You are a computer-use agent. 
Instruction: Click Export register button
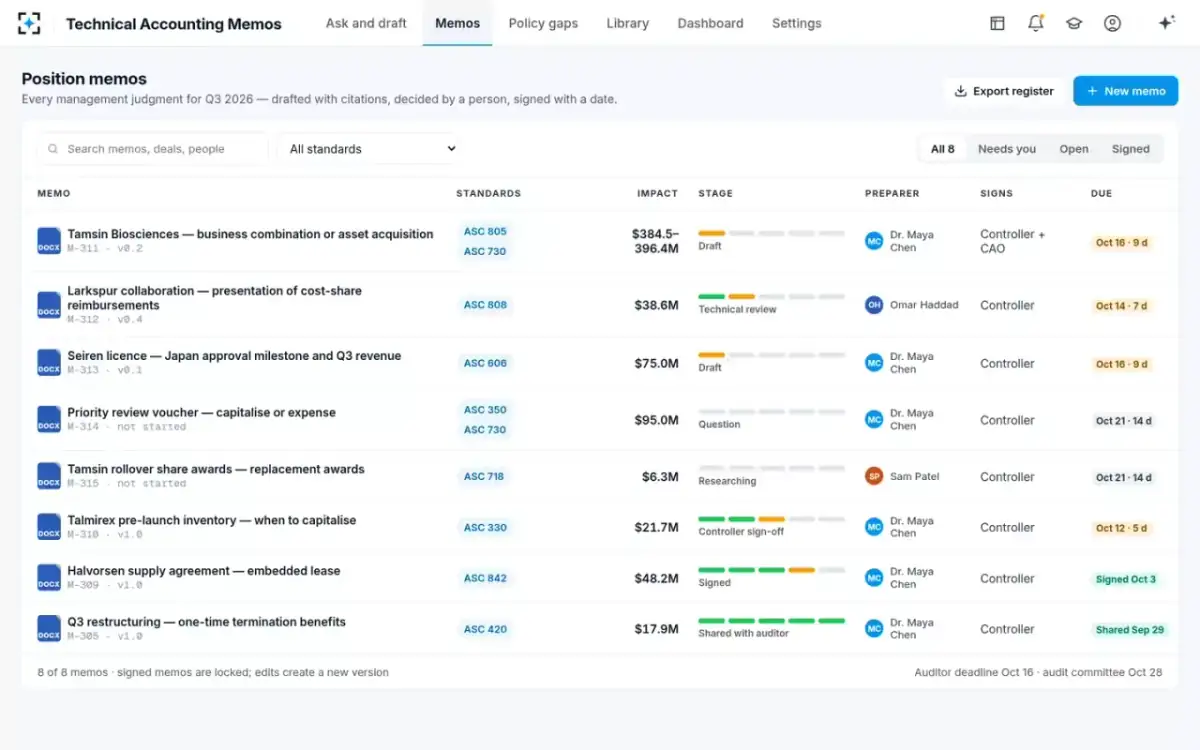point(1003,91)
